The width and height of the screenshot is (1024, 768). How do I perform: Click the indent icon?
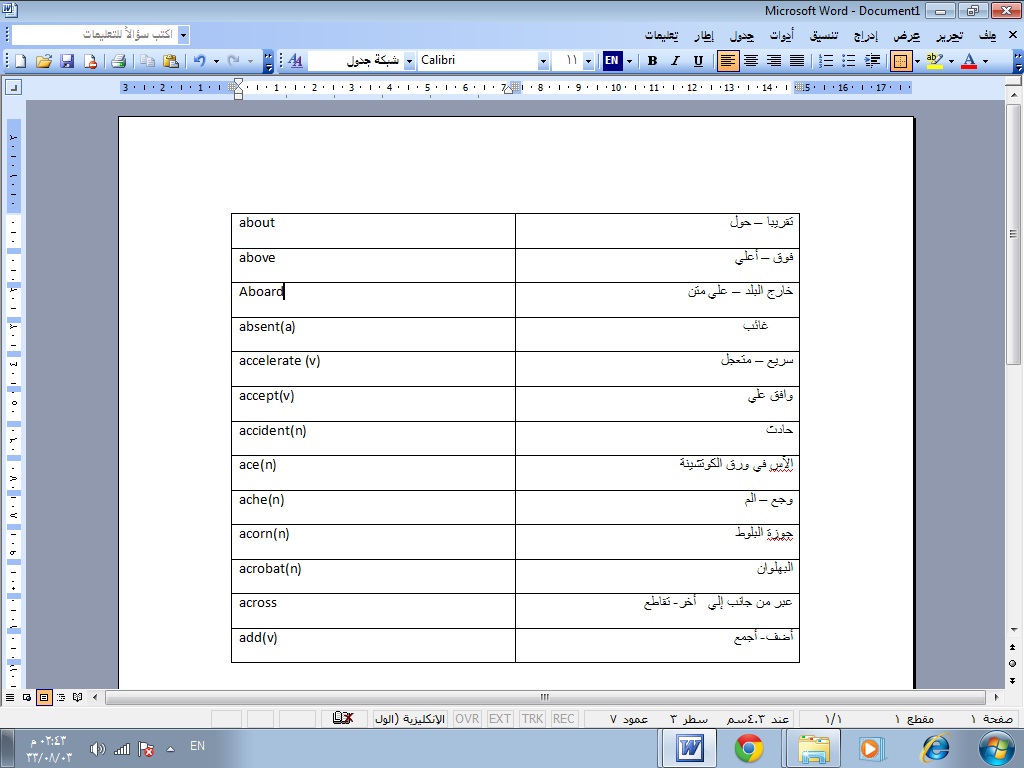(x=872, y=61)
